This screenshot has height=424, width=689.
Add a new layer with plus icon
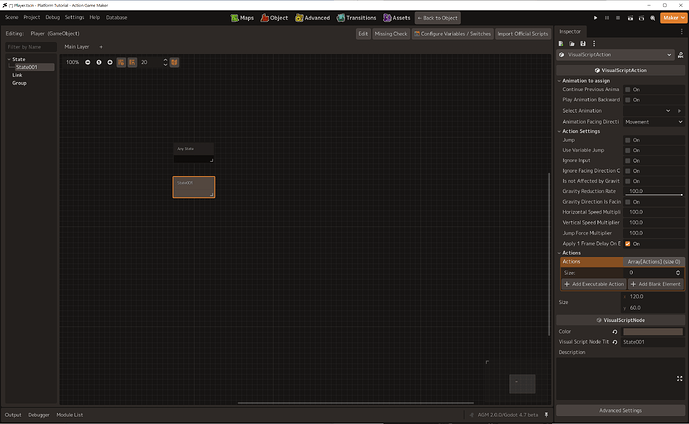click(101, 47)
